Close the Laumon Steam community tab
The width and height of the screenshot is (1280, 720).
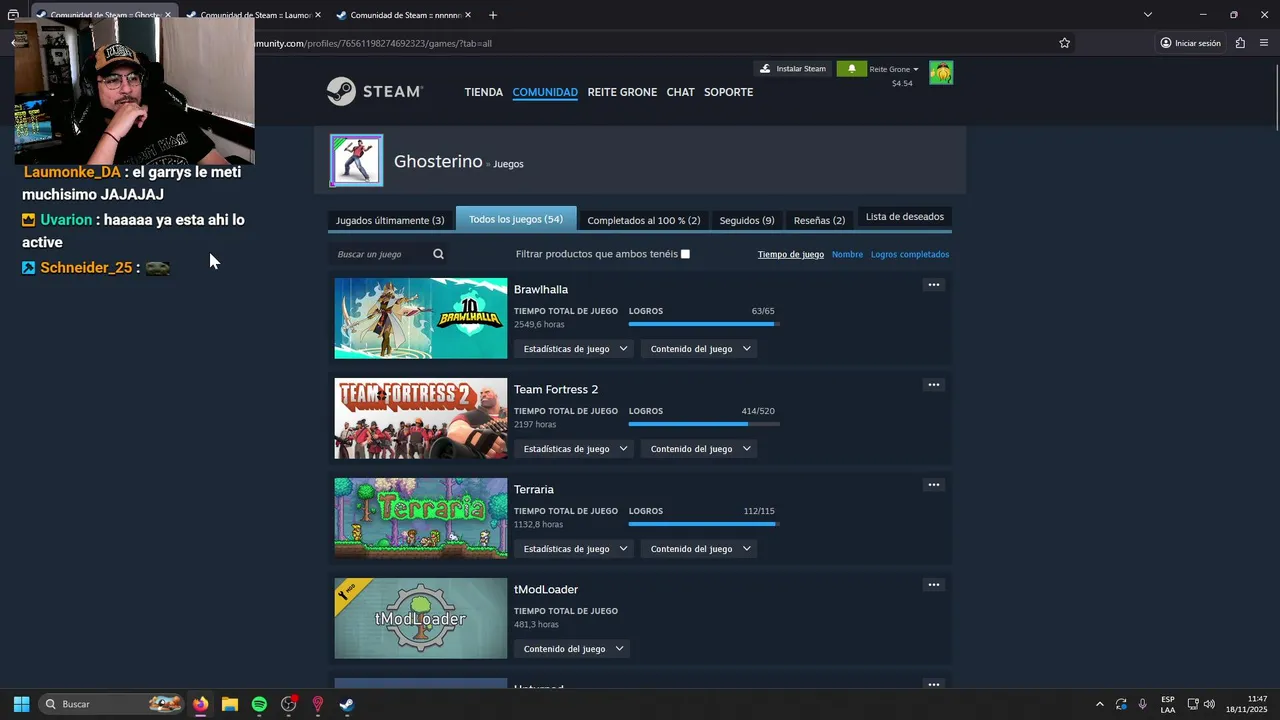pyautogui.click(x=317, y=15)
